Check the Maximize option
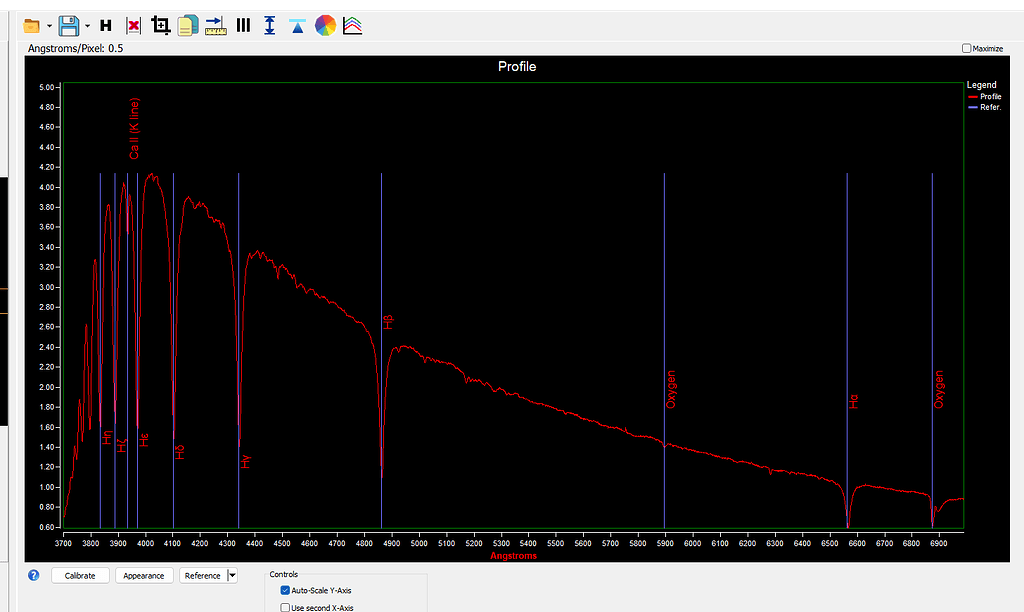 965,48
